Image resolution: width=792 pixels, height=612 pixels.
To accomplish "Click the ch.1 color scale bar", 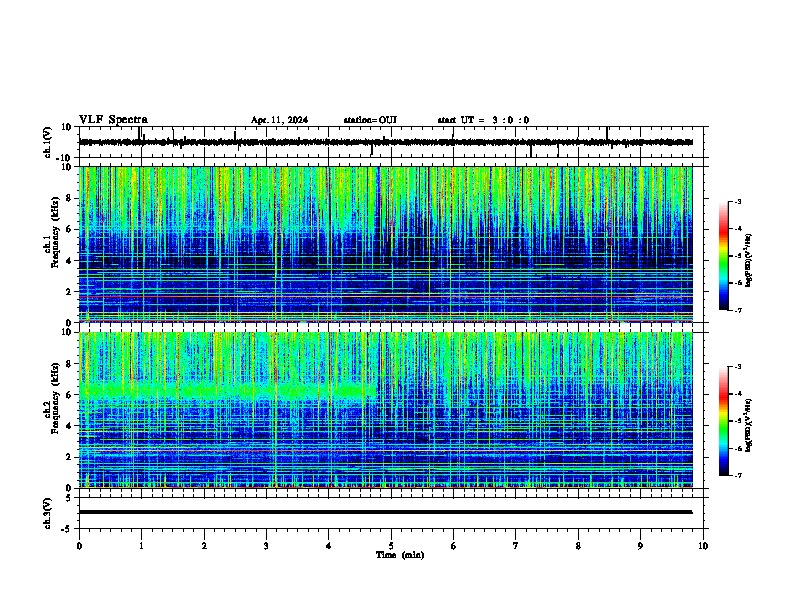I will click(724, 256).
